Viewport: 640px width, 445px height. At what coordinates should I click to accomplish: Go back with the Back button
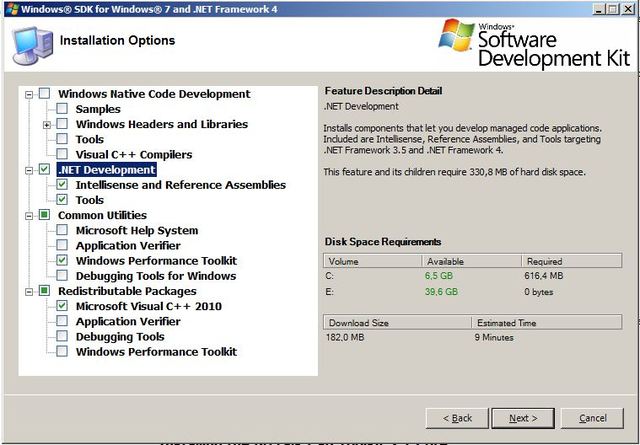point(457,418)
